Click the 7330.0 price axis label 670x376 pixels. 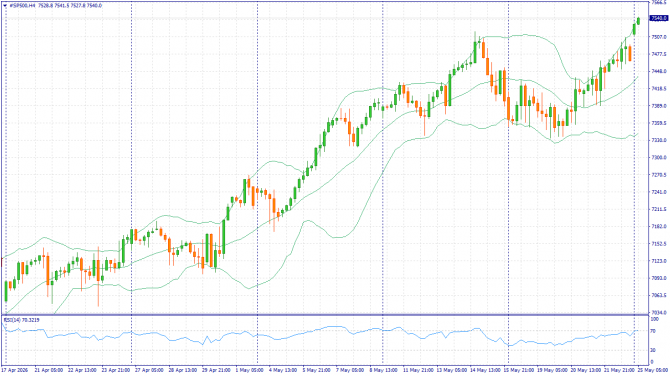pyautogui.click(x=658, y=140)
